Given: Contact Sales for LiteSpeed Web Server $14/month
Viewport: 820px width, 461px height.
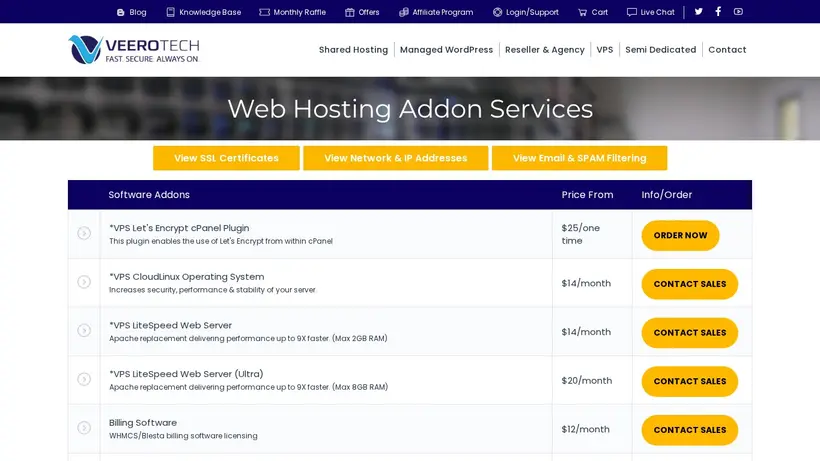Looking at the screenshot, I should (690, 332).
